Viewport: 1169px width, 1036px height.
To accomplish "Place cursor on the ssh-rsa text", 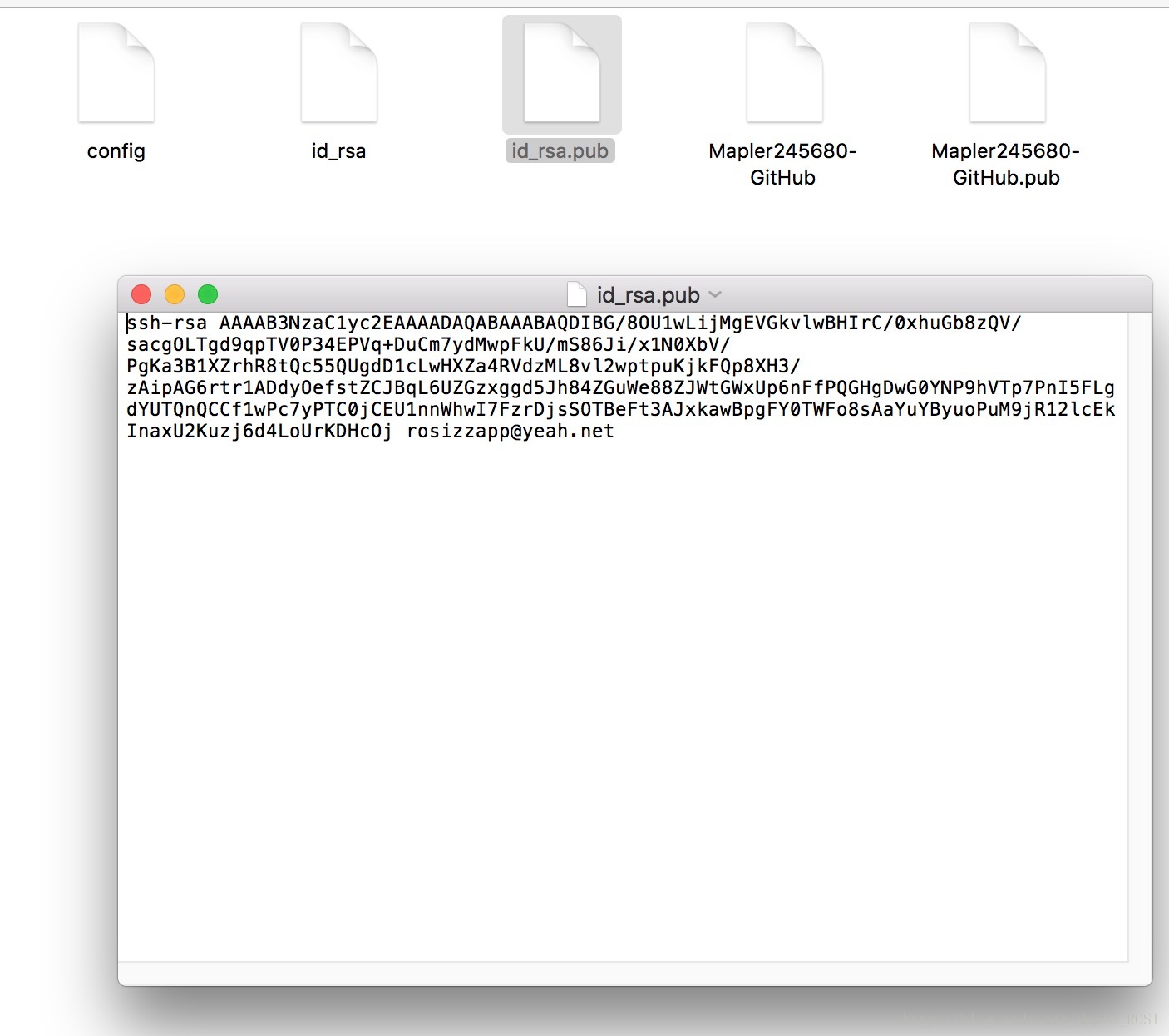I will click(167, 323).
